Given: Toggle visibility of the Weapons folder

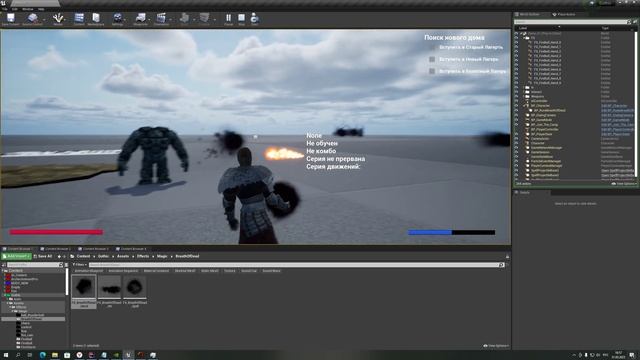Looking at the screenshot, I should pos(516,96).
